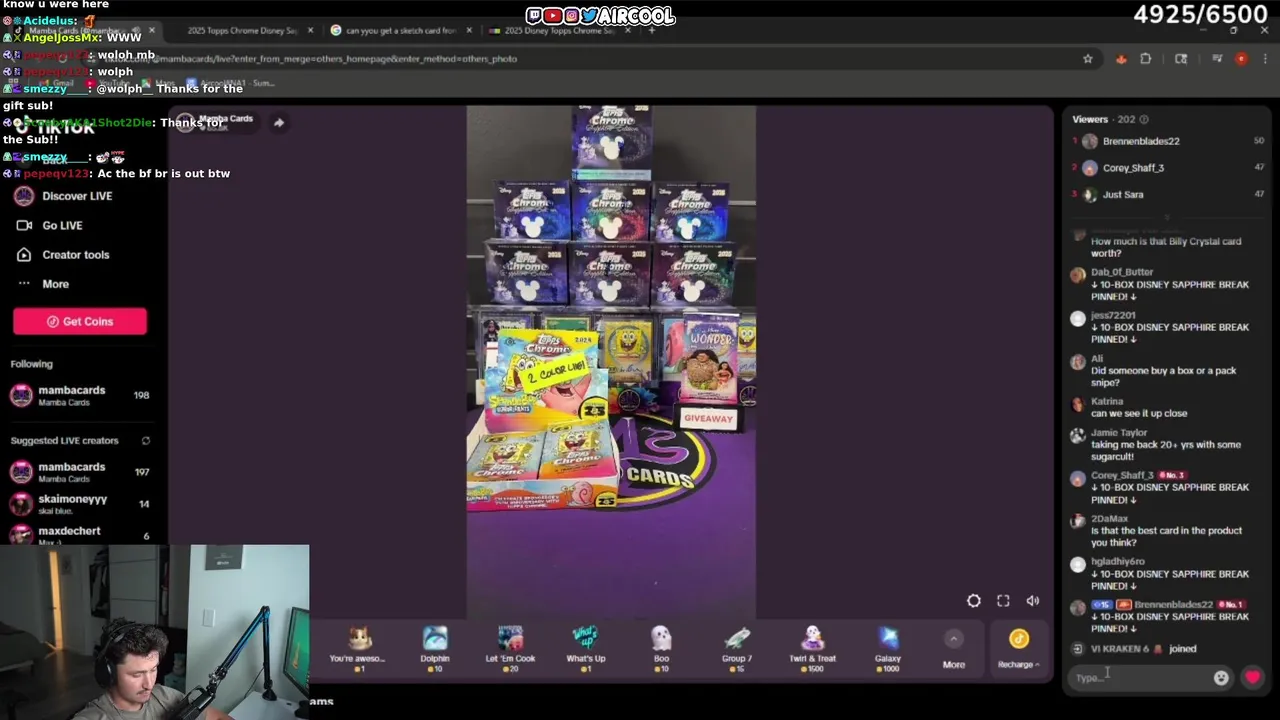1280x720 pixels.
Task: Open a new browser tab
Action: [x=652, y=30]
